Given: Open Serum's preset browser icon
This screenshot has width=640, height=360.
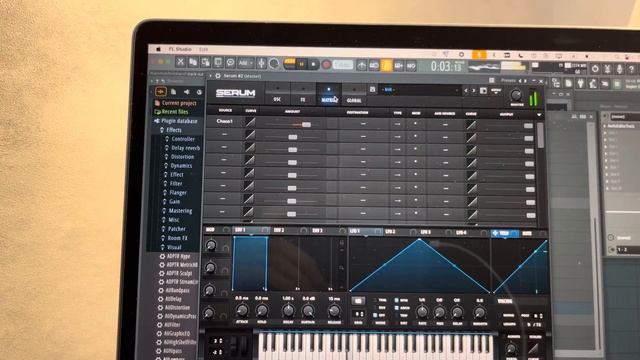Looking at the screenshot, I should pyautogui.click(x=483, y=91).
